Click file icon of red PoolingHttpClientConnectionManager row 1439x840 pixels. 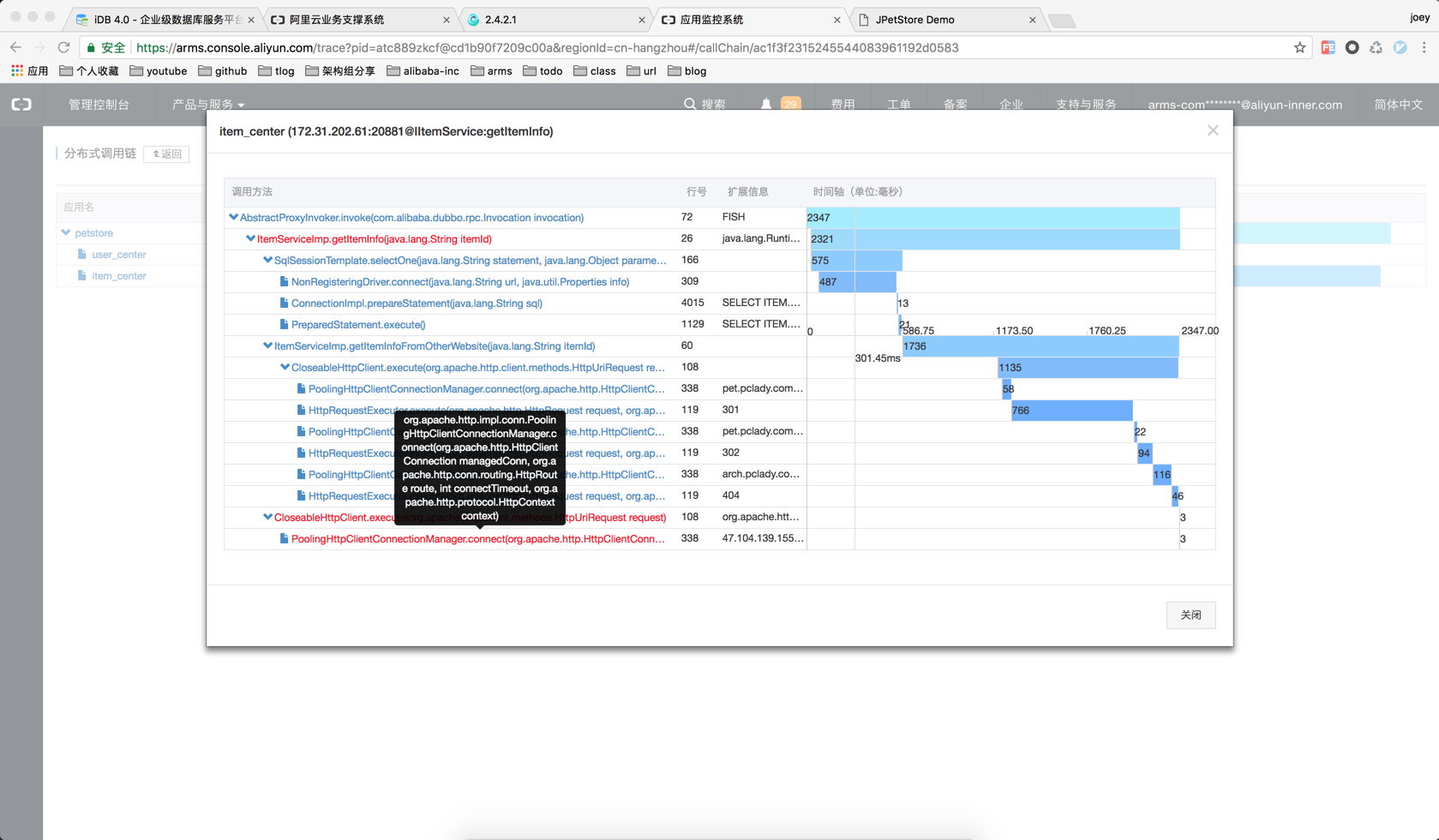coord(284,539)
